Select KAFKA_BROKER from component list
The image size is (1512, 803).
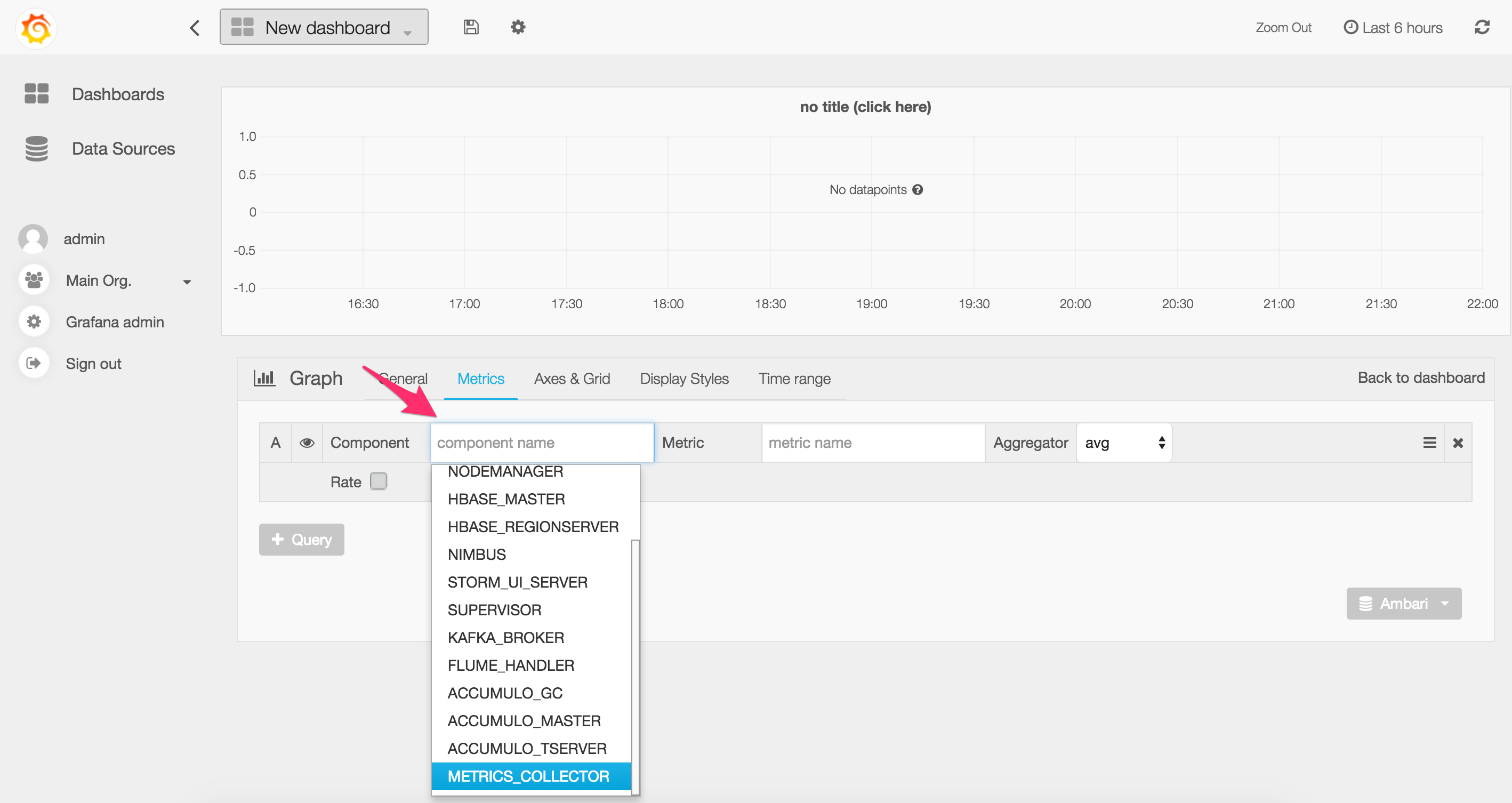[505, 638]
